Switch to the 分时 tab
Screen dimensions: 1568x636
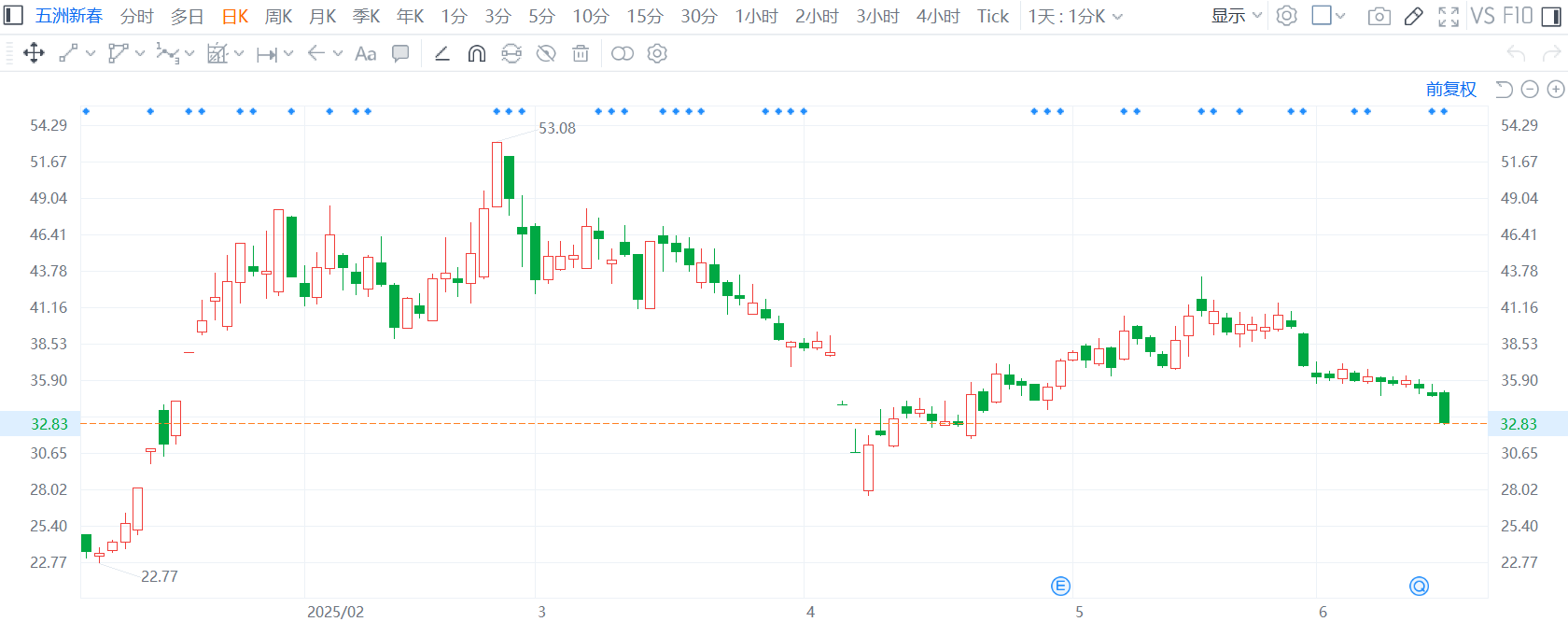pyautogui.click(x=136, y=16)
